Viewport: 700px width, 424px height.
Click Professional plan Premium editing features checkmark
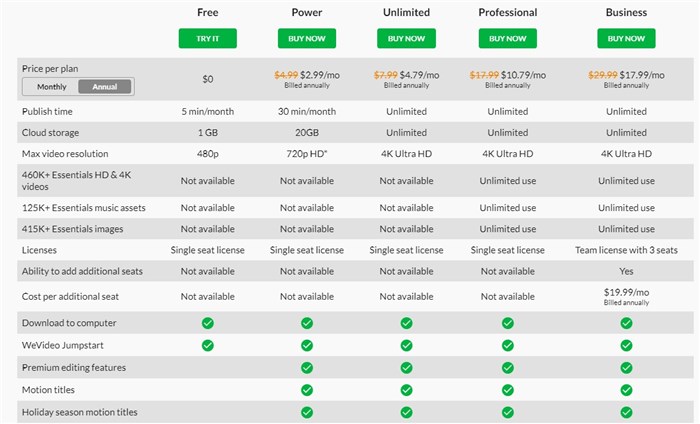508,368
